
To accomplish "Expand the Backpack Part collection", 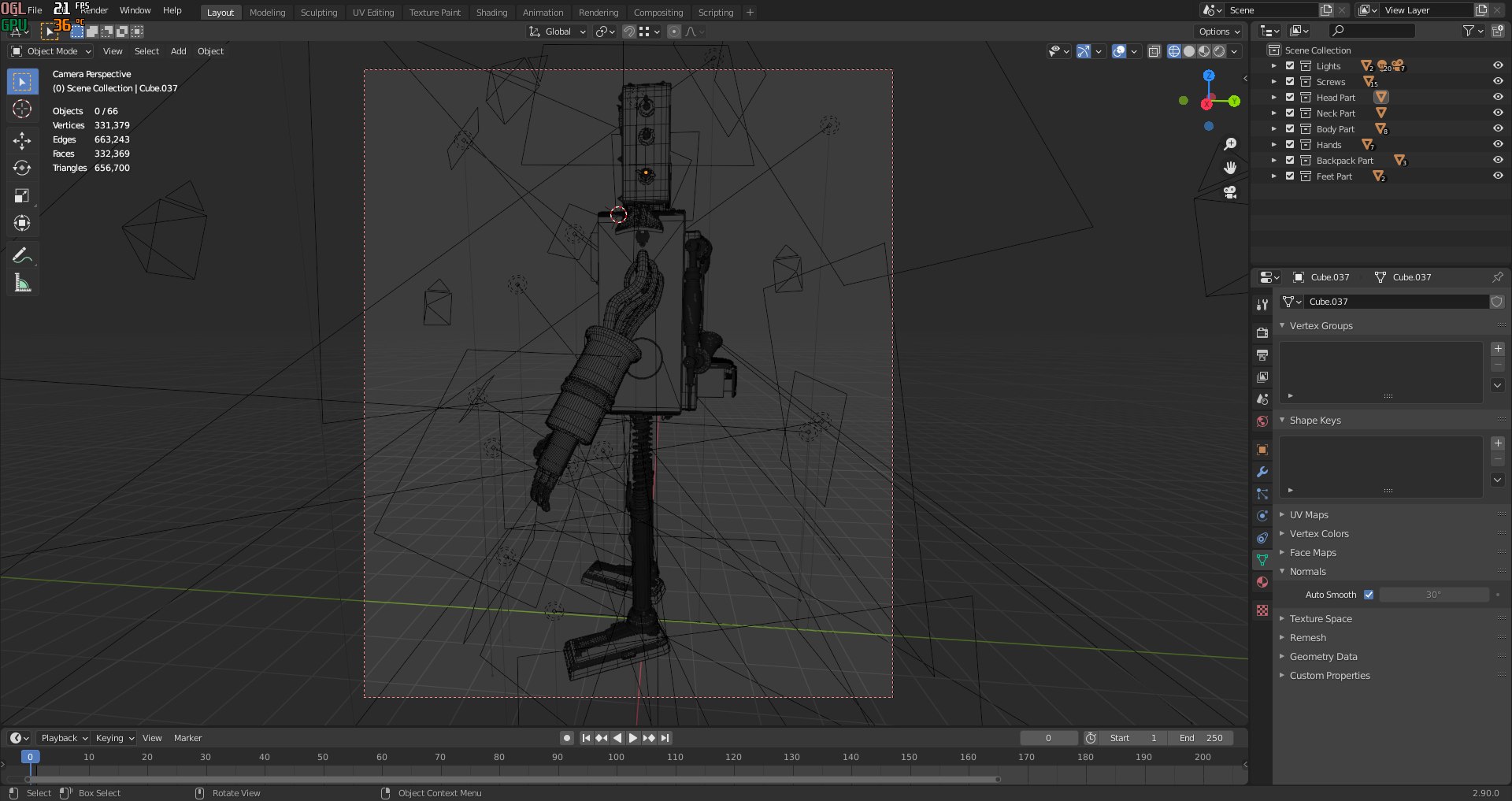I will click(1274, 161).
